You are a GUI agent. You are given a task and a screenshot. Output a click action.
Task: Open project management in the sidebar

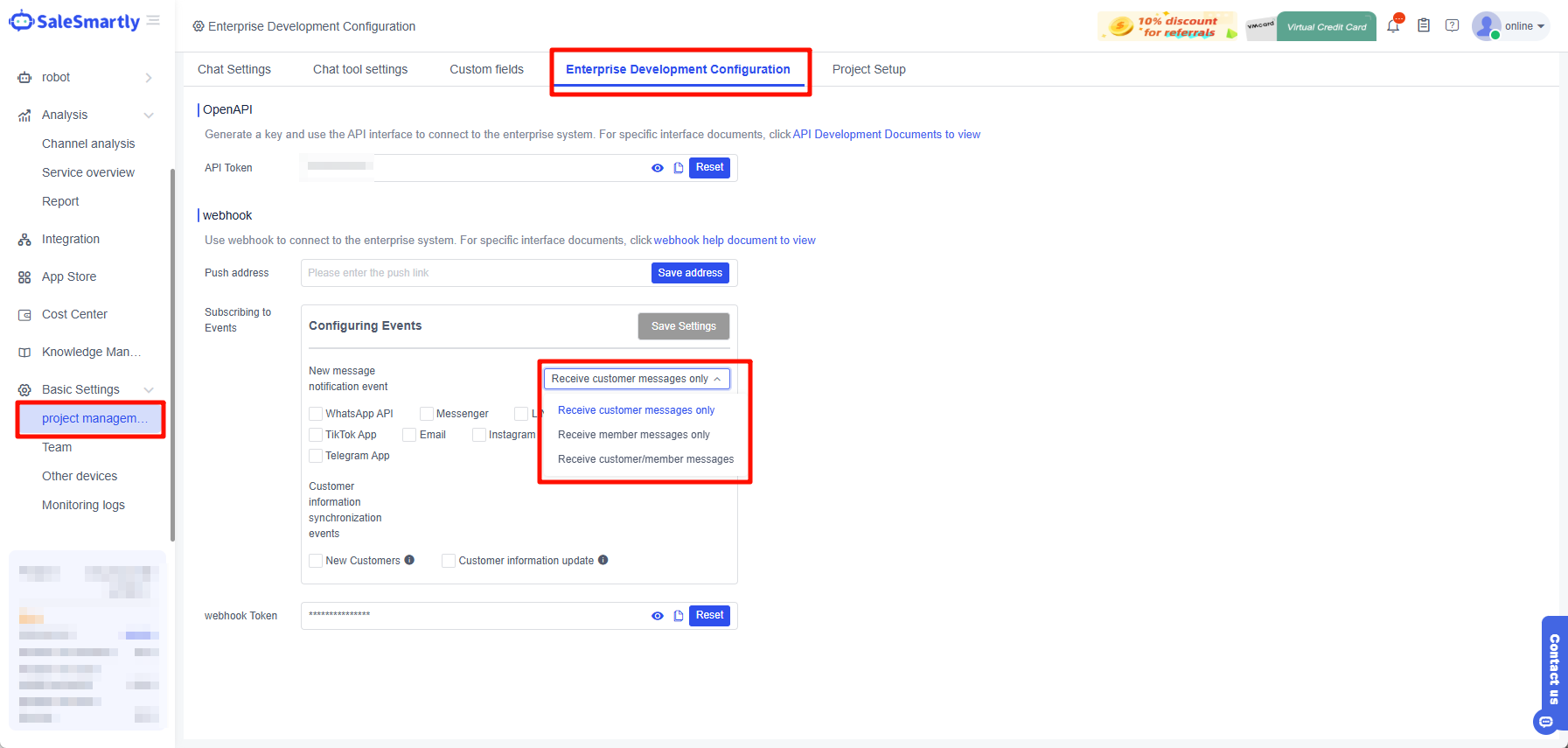[91, 418]
